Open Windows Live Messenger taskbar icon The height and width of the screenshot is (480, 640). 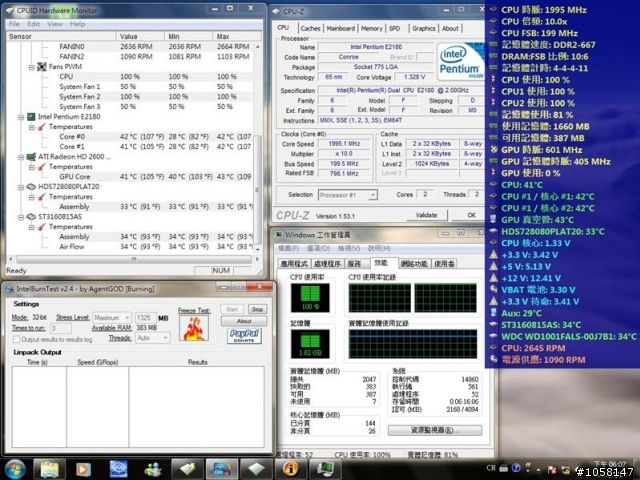click(x=153, y=469)
